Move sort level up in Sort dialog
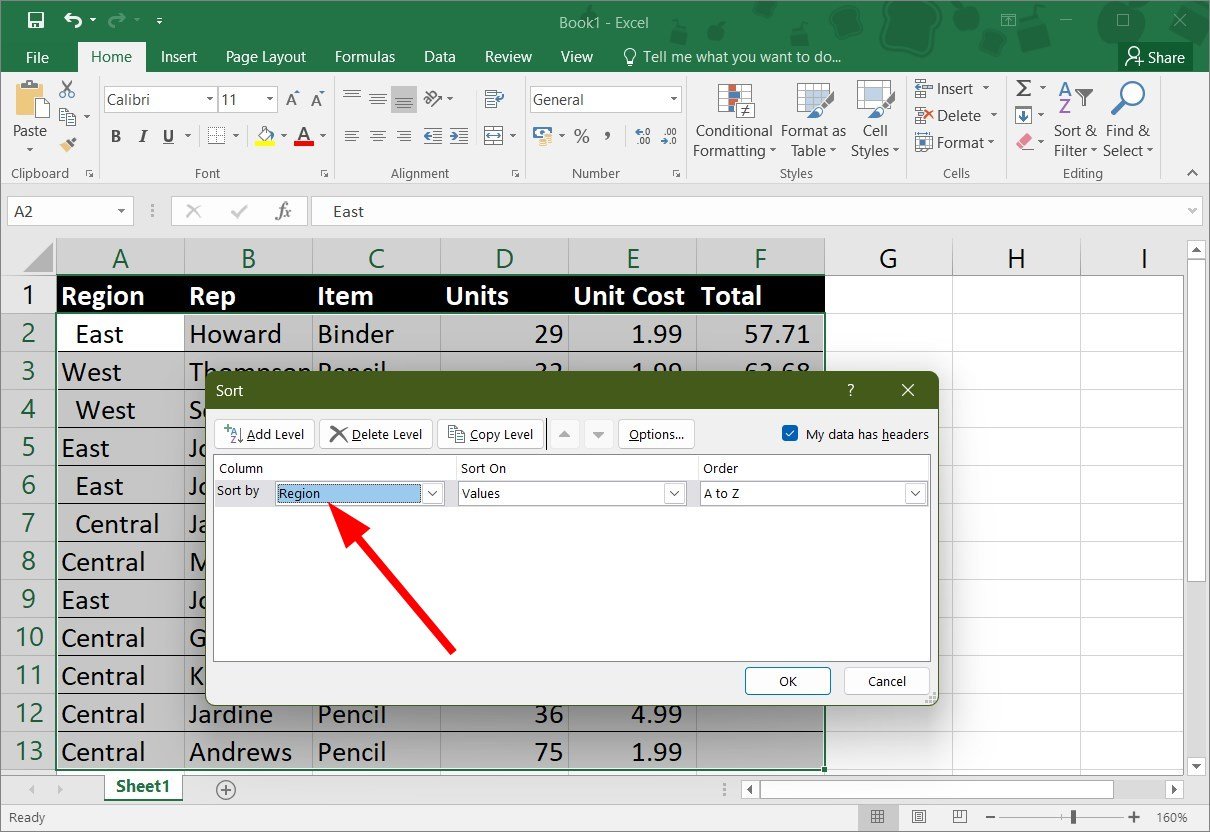This screenshot has height=832, width=1210. click(565, 434)
